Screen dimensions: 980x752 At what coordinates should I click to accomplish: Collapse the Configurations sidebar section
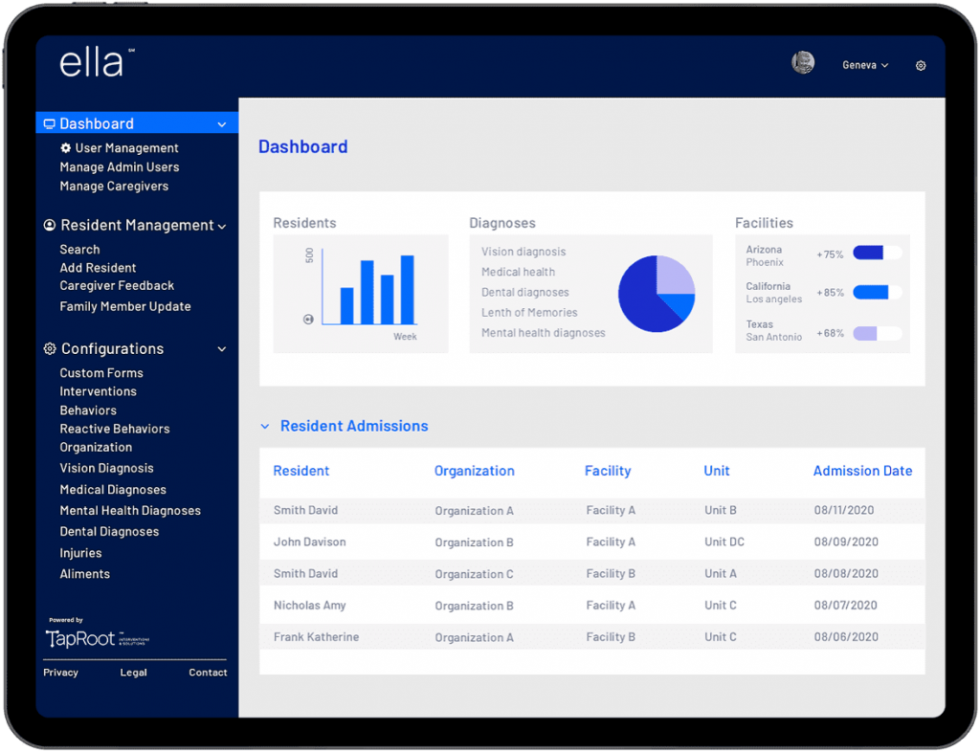(221, 348)
